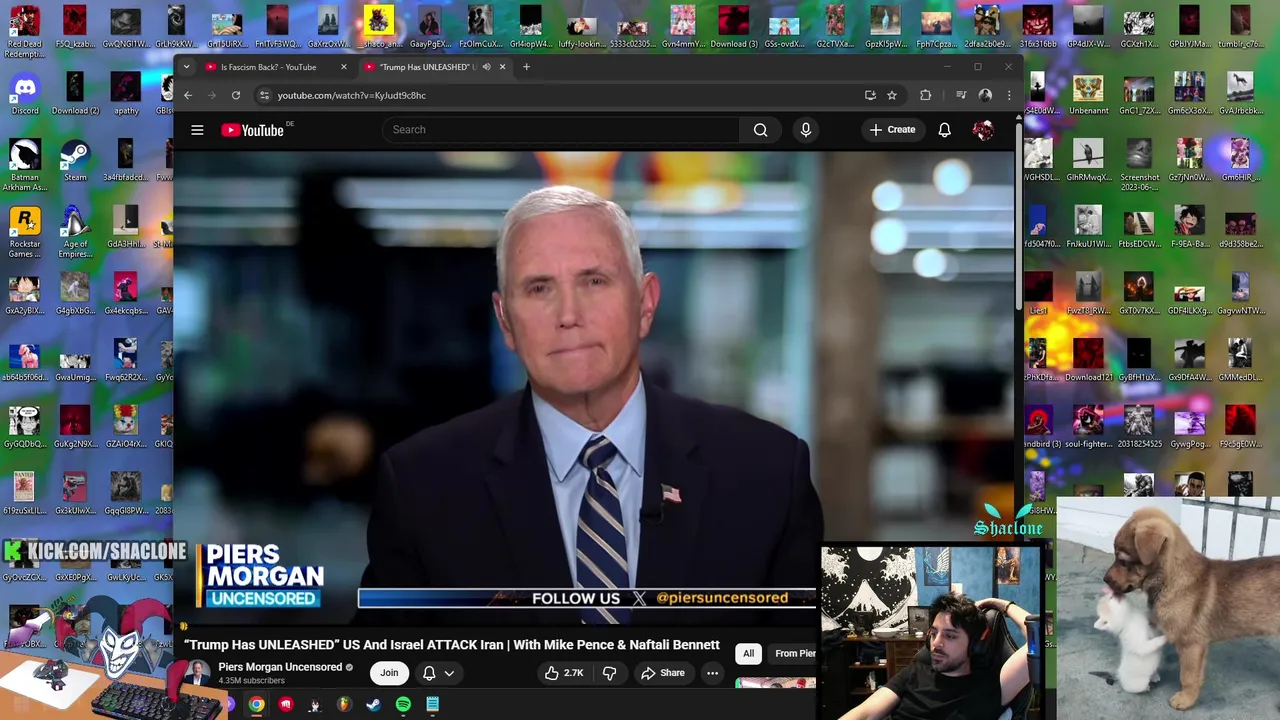The width and height of the screenshot is (1280, 720).
Task: Open the YouTube notifications bell
Action: click(944, 130)
